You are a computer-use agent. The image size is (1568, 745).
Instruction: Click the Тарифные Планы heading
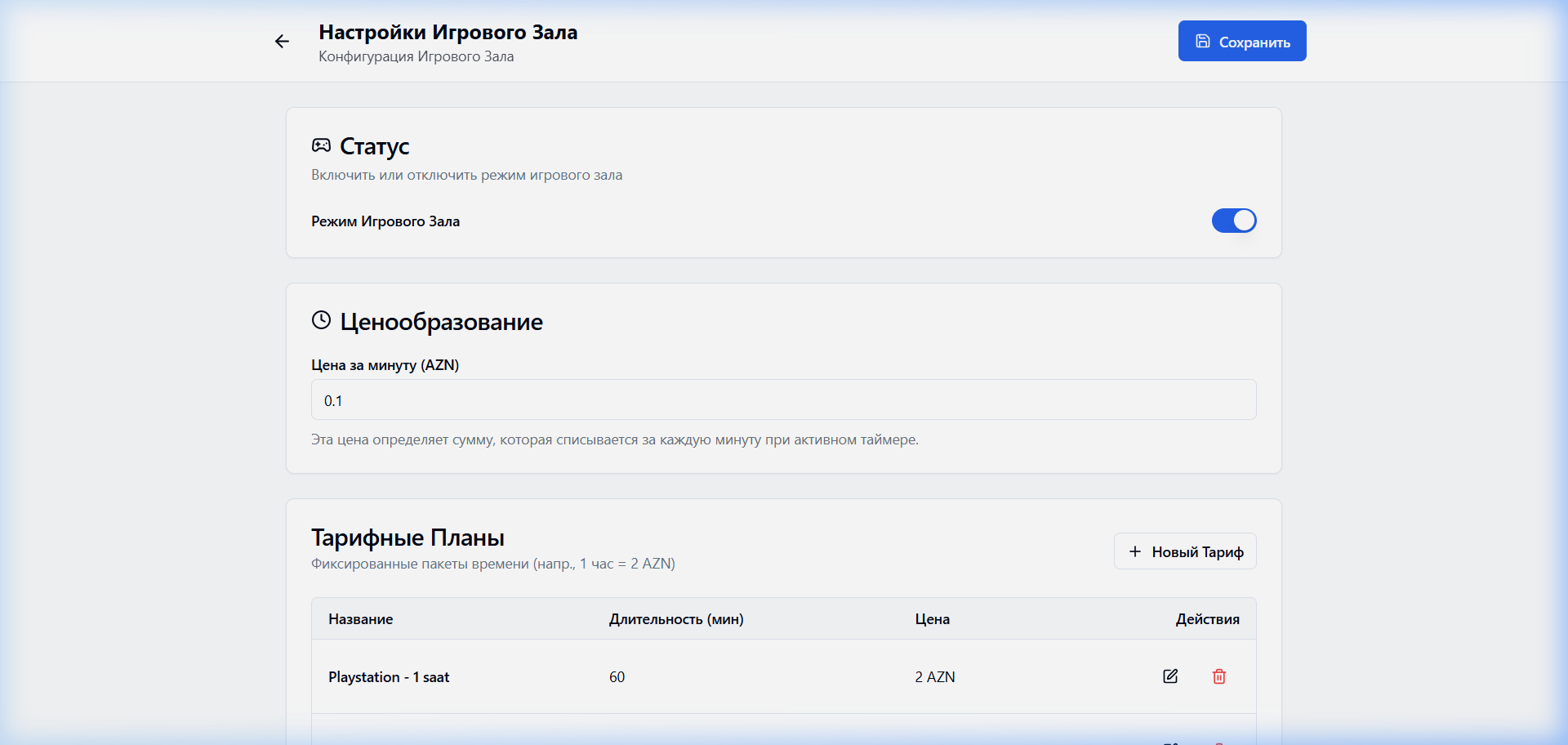[x=408, y=538]
